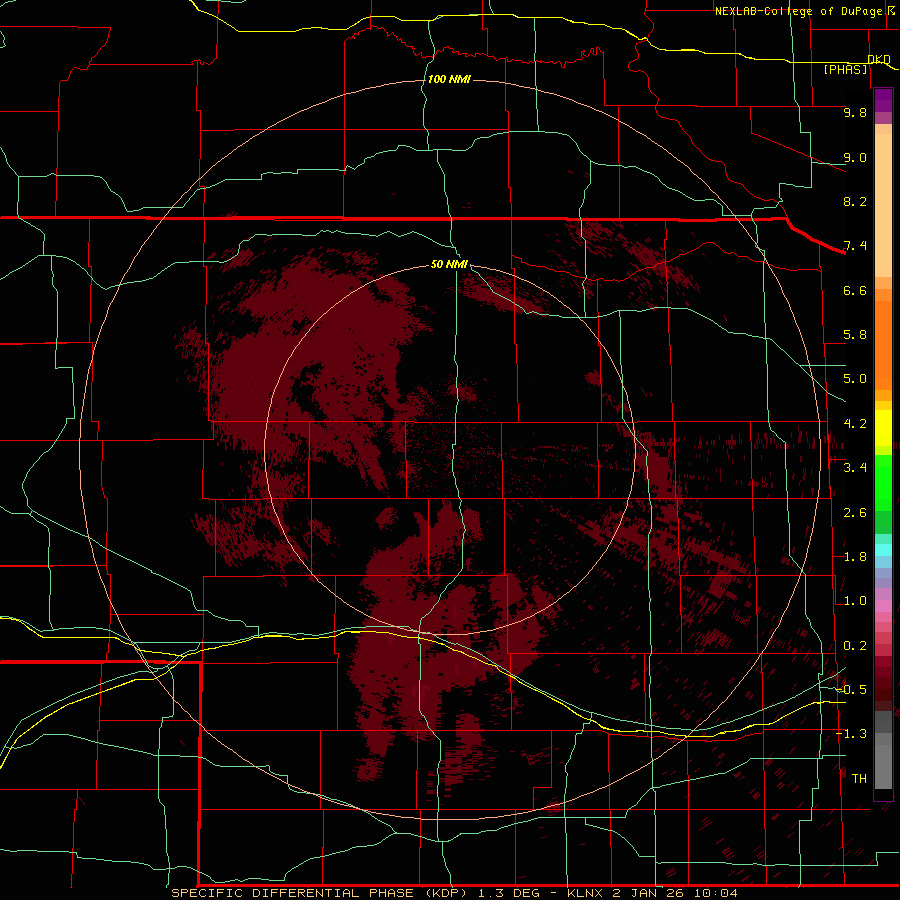Click the TH threshold label on scale
The height and width of the screenshot is (900, 900).
tap(859, 778)
